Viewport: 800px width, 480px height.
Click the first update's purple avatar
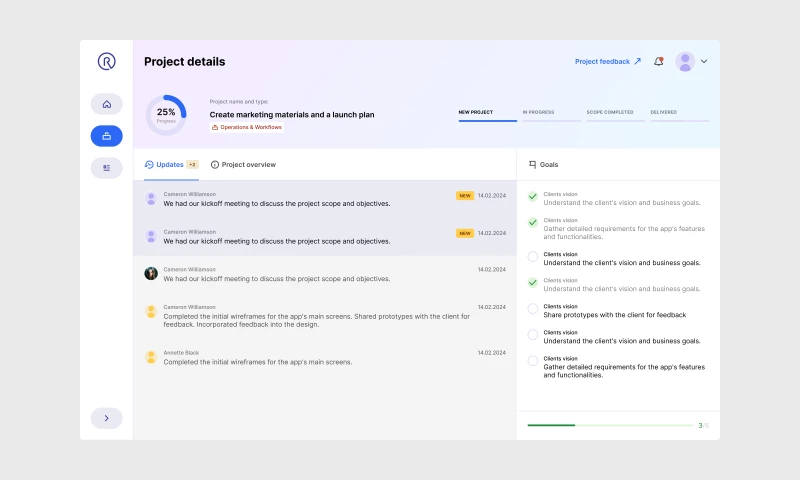[x=151, y=198]
